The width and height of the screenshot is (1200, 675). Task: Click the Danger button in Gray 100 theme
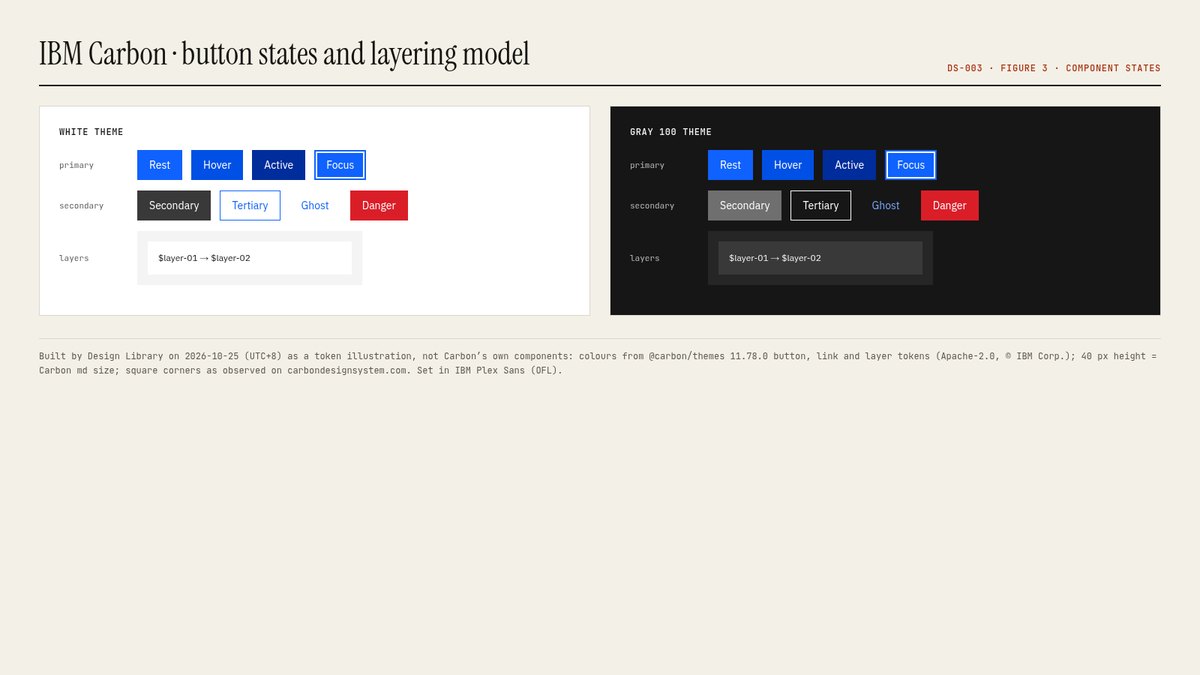coord(950,206)
